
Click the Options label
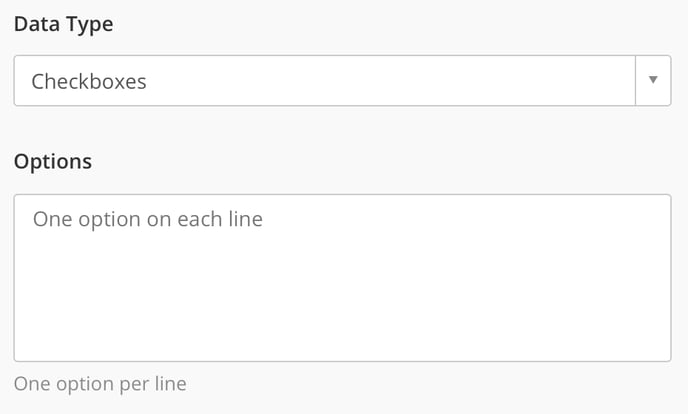pyautogui.click(x=52, y=161)
